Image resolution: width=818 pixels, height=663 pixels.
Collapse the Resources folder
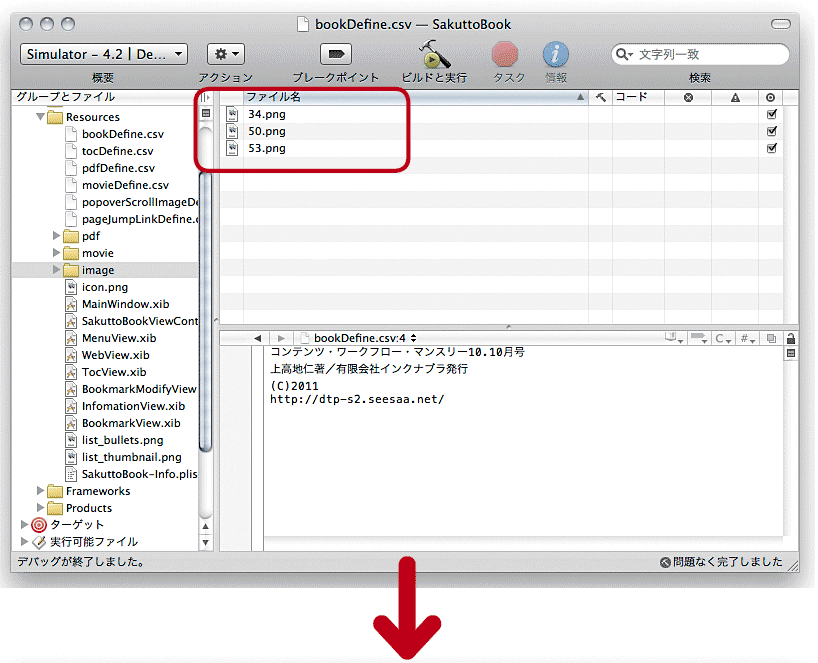pyautogui.click(x=40, y=117)
